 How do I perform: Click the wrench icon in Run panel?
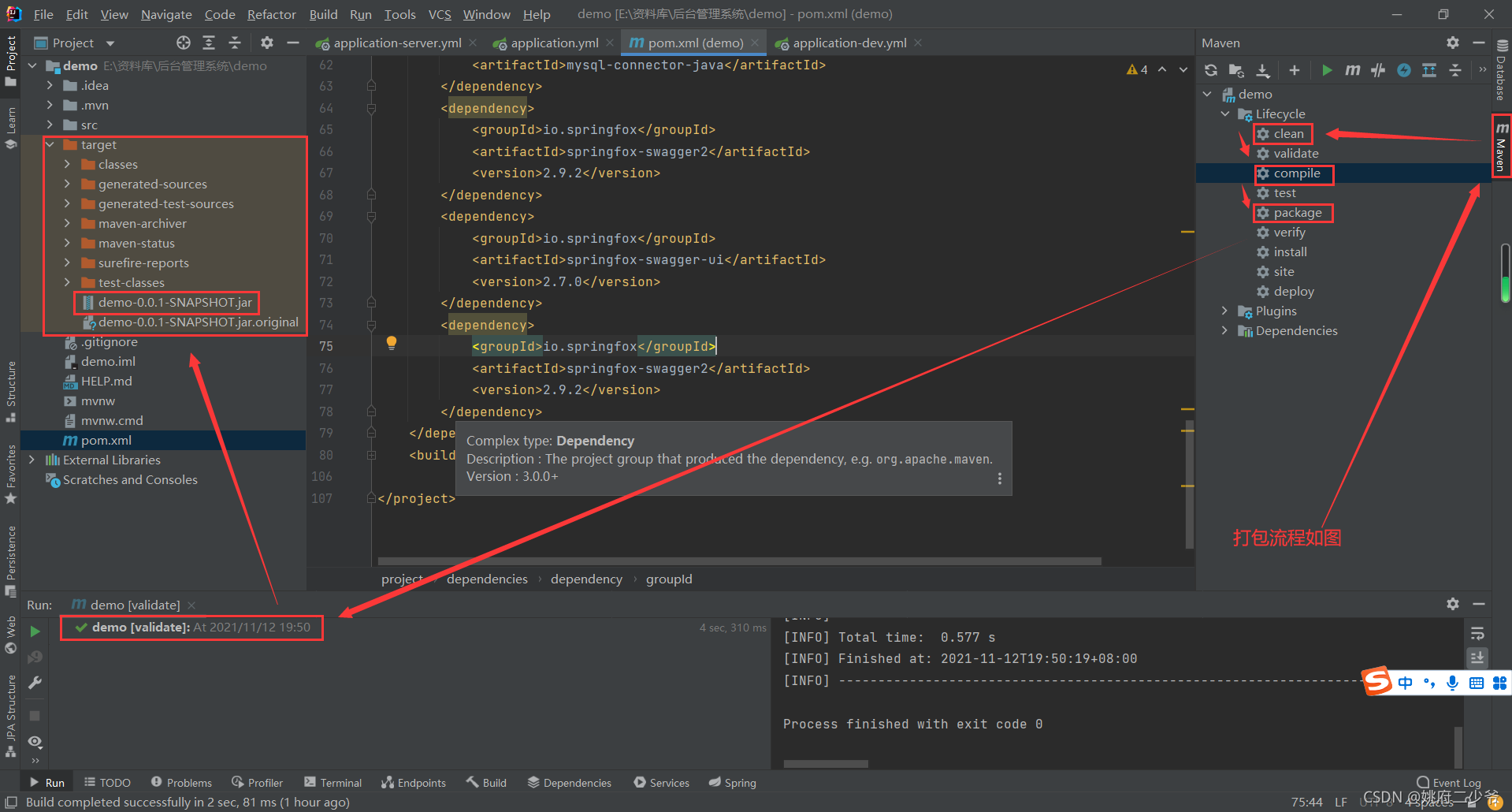(x=35, y=683)
